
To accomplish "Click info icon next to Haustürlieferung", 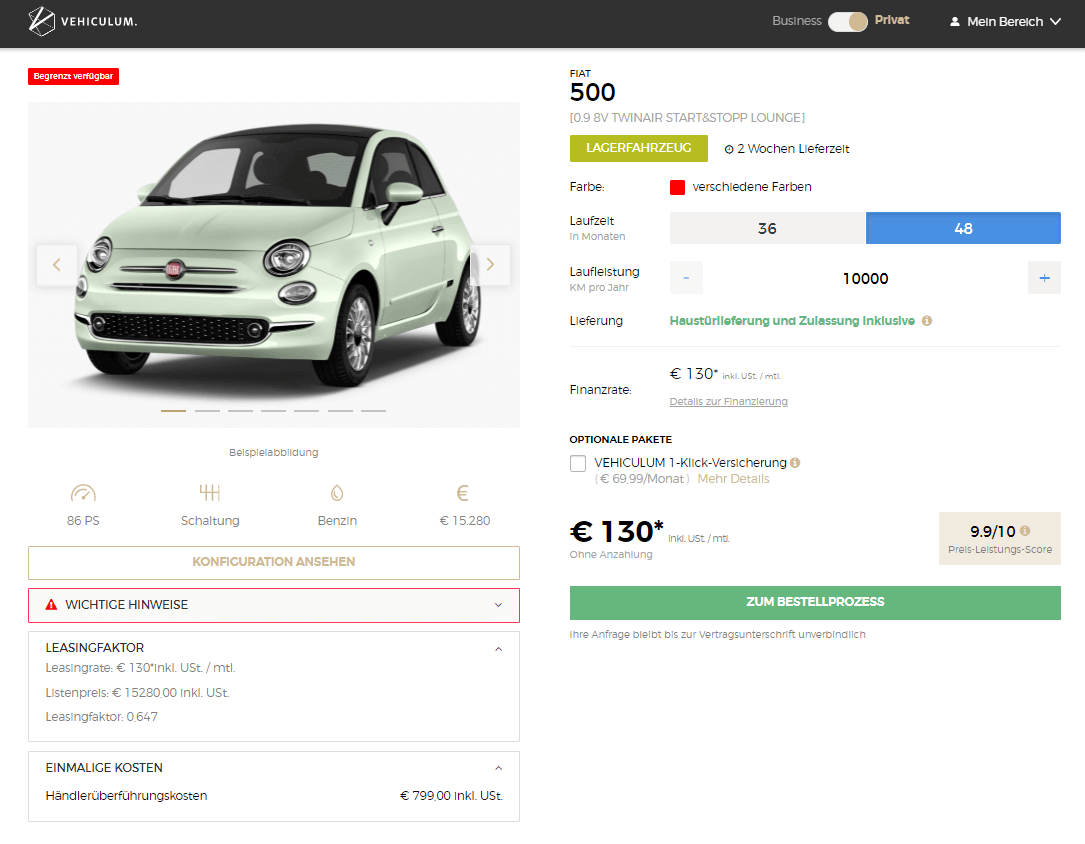I will click(x=927, y=321).
